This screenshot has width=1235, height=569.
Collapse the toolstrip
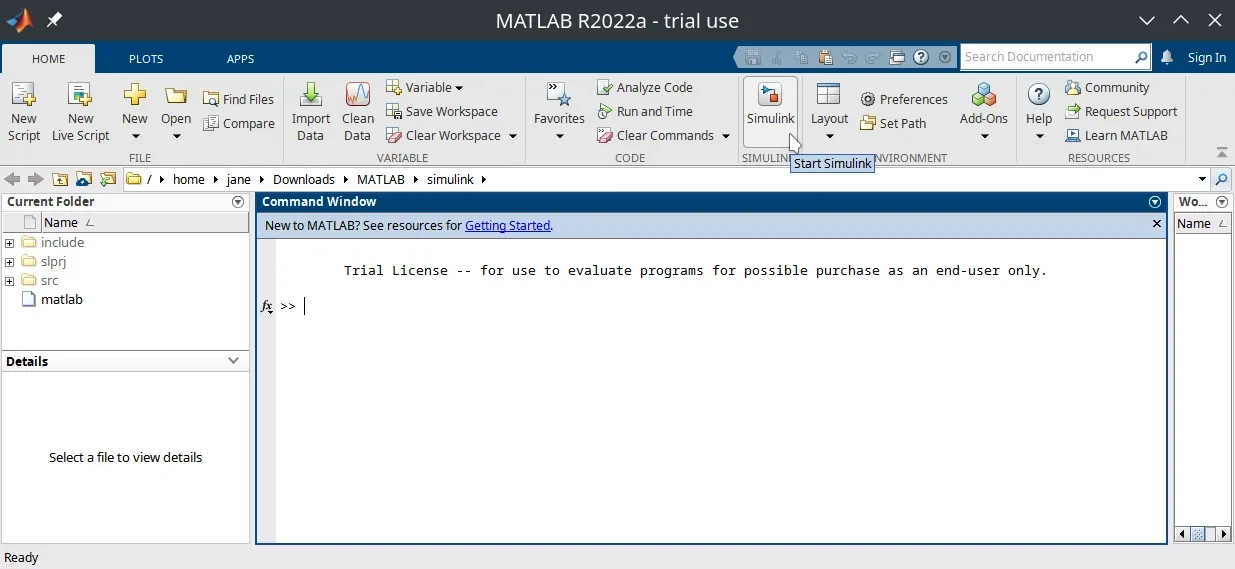(x=1221, y=153)
